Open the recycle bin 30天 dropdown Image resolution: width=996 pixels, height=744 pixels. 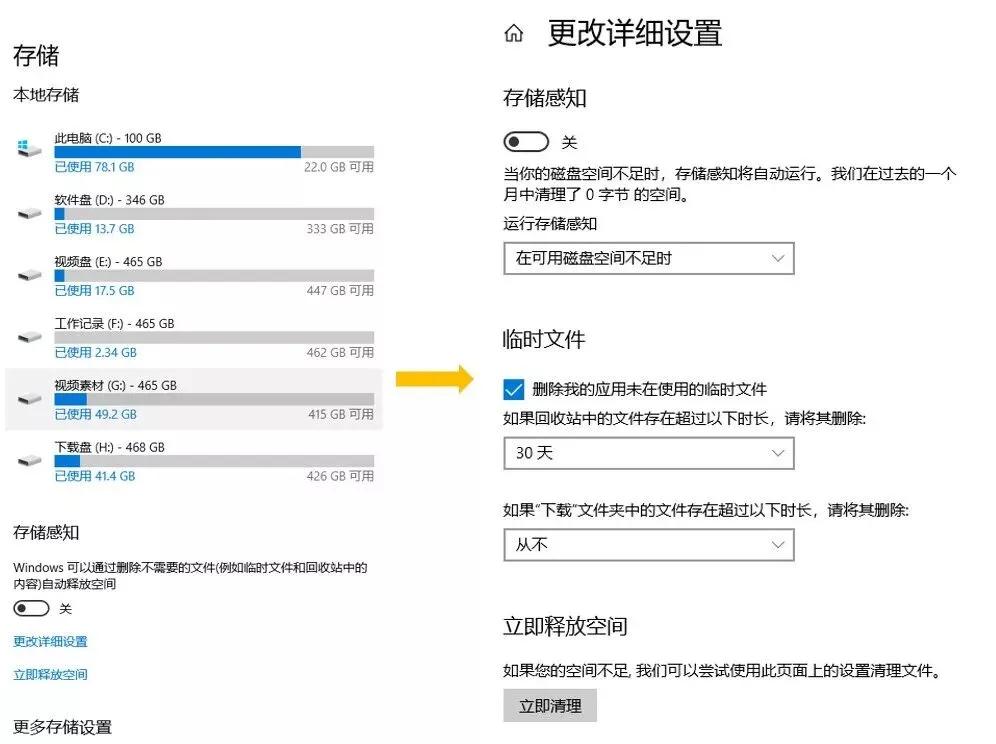click(648, 453)
